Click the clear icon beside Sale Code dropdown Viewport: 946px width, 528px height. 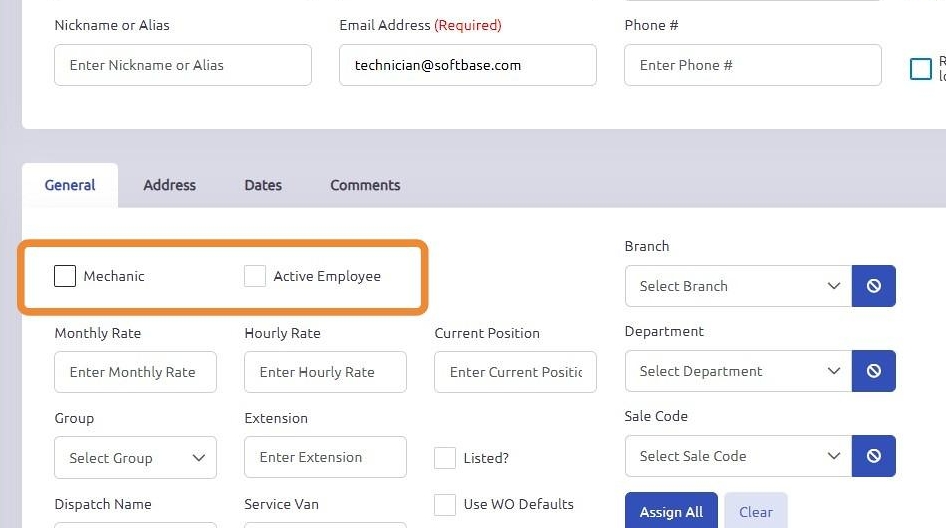point(874,456)
